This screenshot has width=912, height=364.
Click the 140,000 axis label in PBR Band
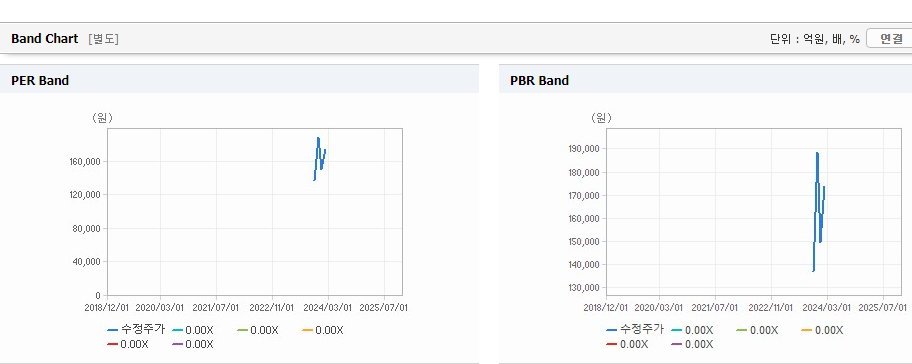pos(584,265)
